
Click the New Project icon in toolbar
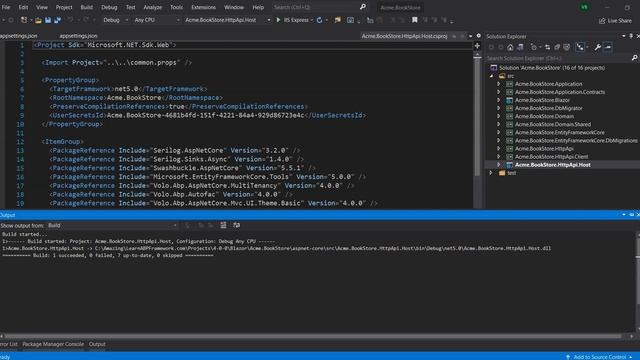[x=24, y=20]
